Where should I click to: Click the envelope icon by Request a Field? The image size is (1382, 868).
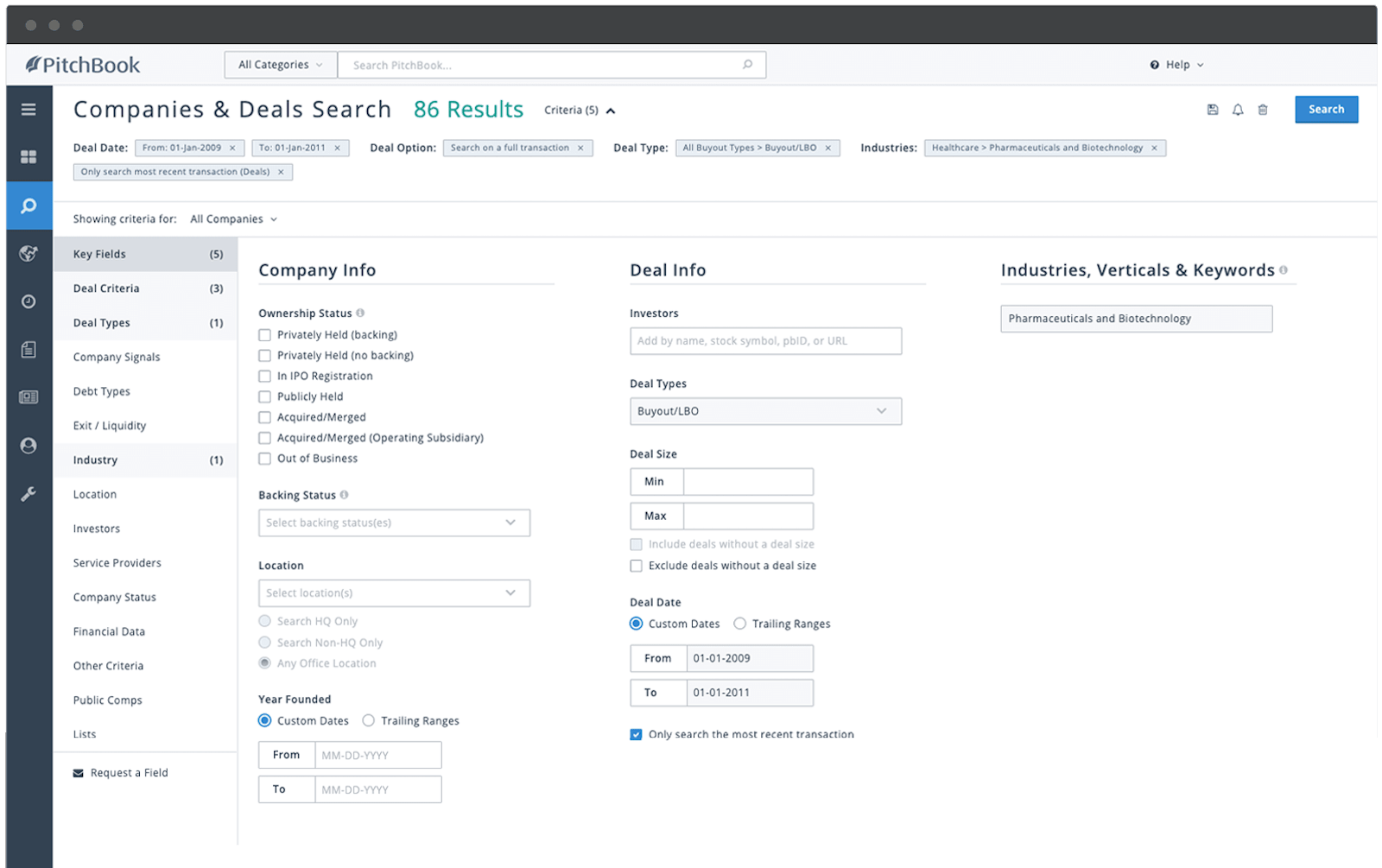tap(79, 773)
